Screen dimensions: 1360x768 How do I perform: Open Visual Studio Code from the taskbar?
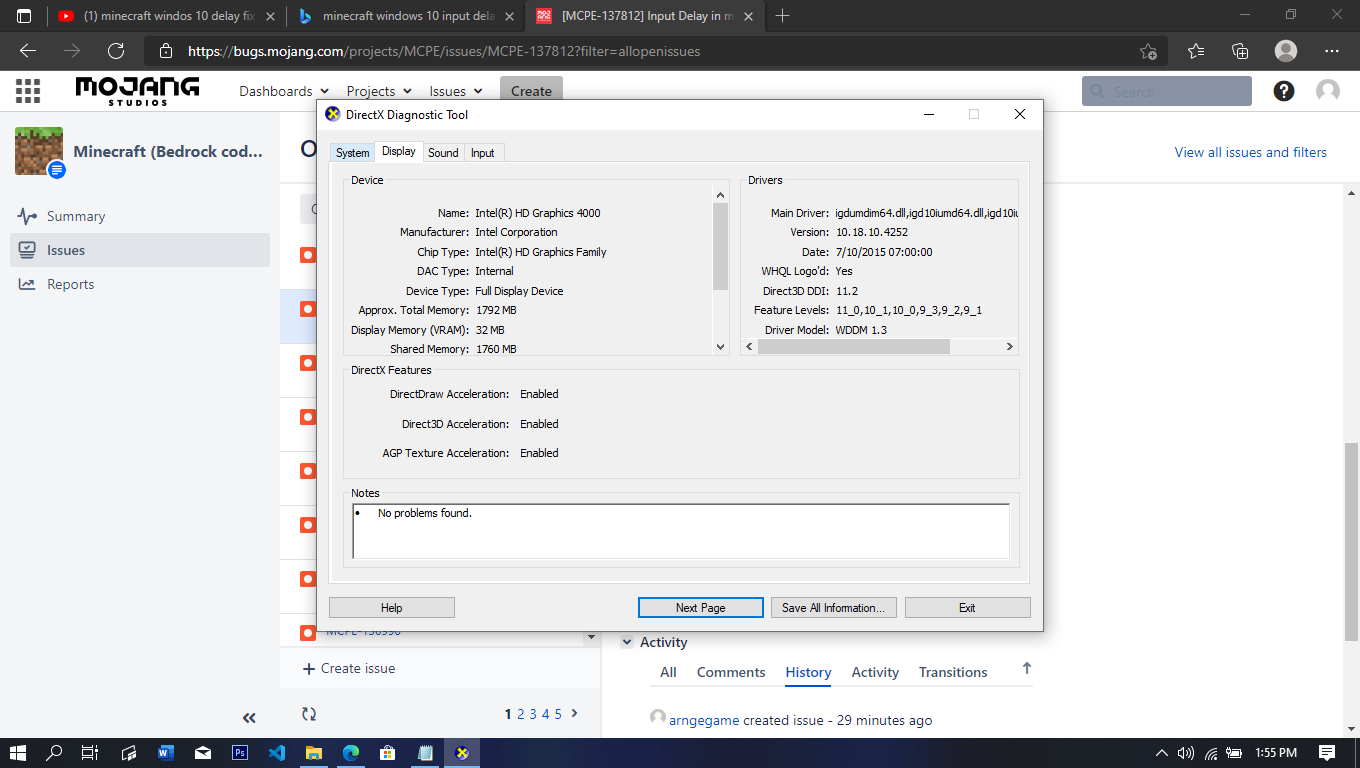click(x=277, y=753)
